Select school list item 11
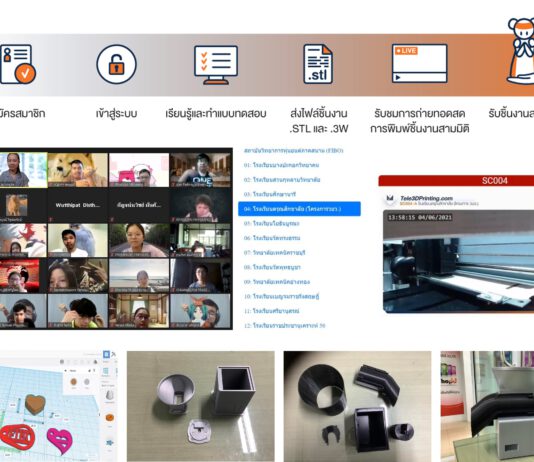The width and height of the screenshot is (534, 462). coord(271,311)
